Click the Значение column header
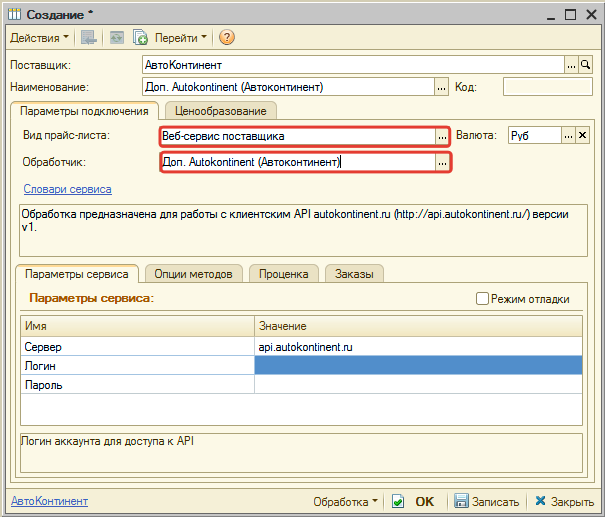This screenshot has height=517, width=605. tap(418, 326)
